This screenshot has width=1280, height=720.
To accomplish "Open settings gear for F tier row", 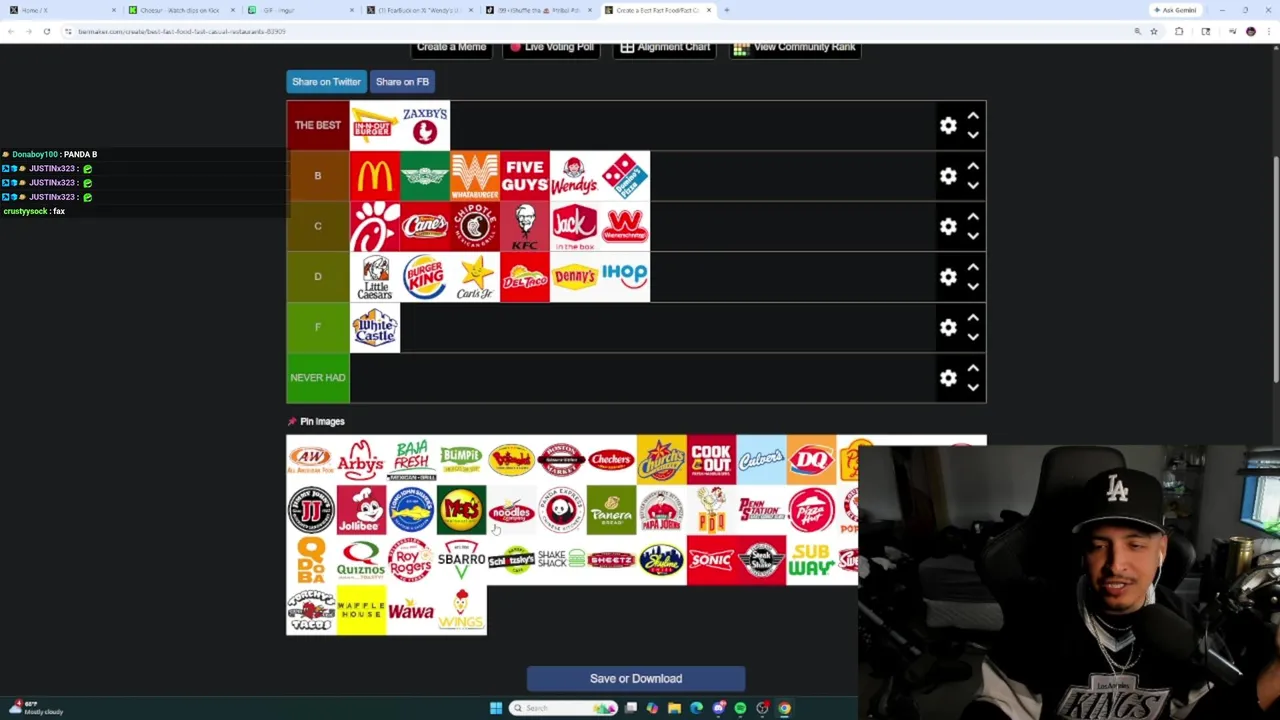I will click(x=948, y=328).
